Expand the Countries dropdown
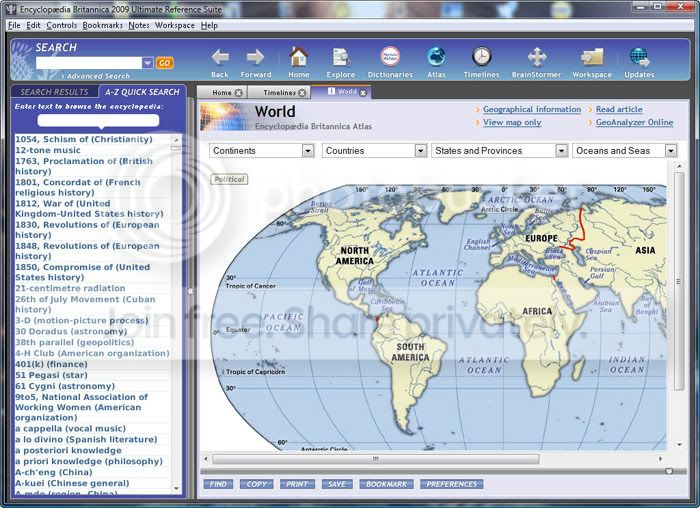Image resolution: width=700 pixels, height=508 pixels. click(x=375, y=150)
